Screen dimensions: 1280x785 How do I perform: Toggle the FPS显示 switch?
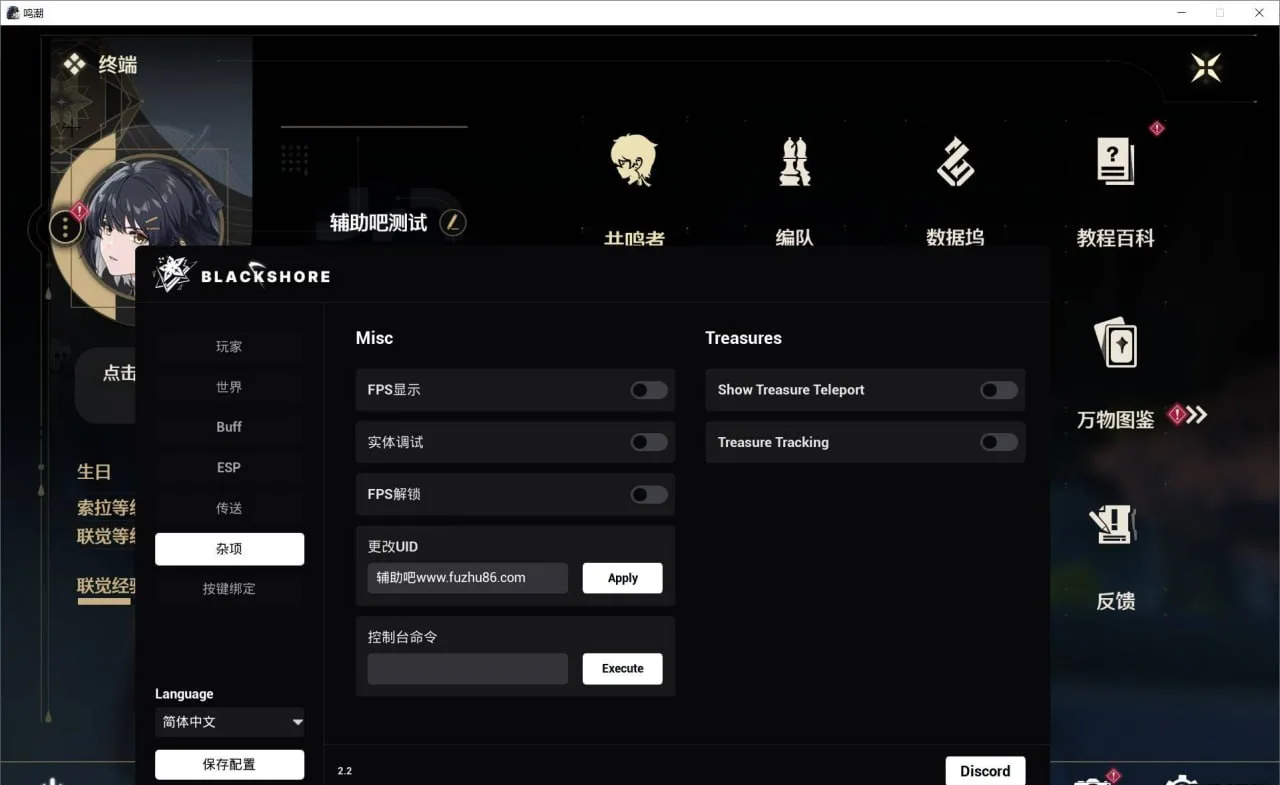point(649,390)
